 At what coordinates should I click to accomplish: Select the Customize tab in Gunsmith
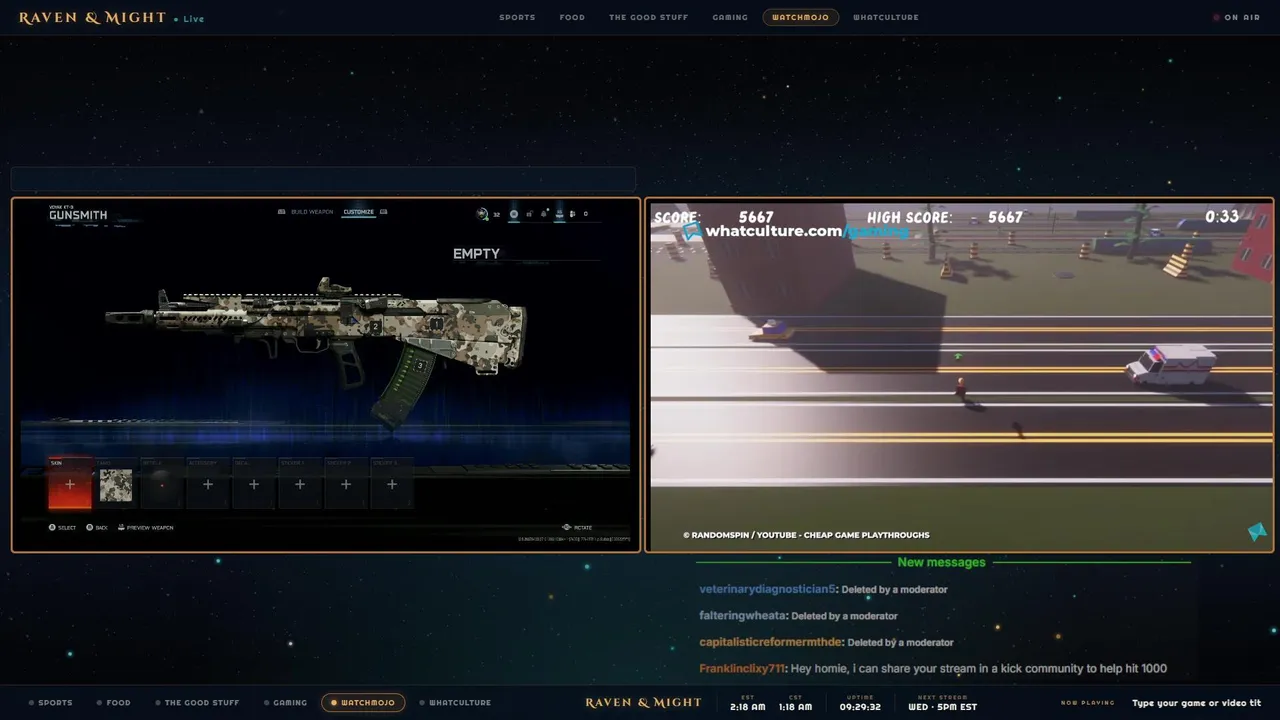(359, 212)
